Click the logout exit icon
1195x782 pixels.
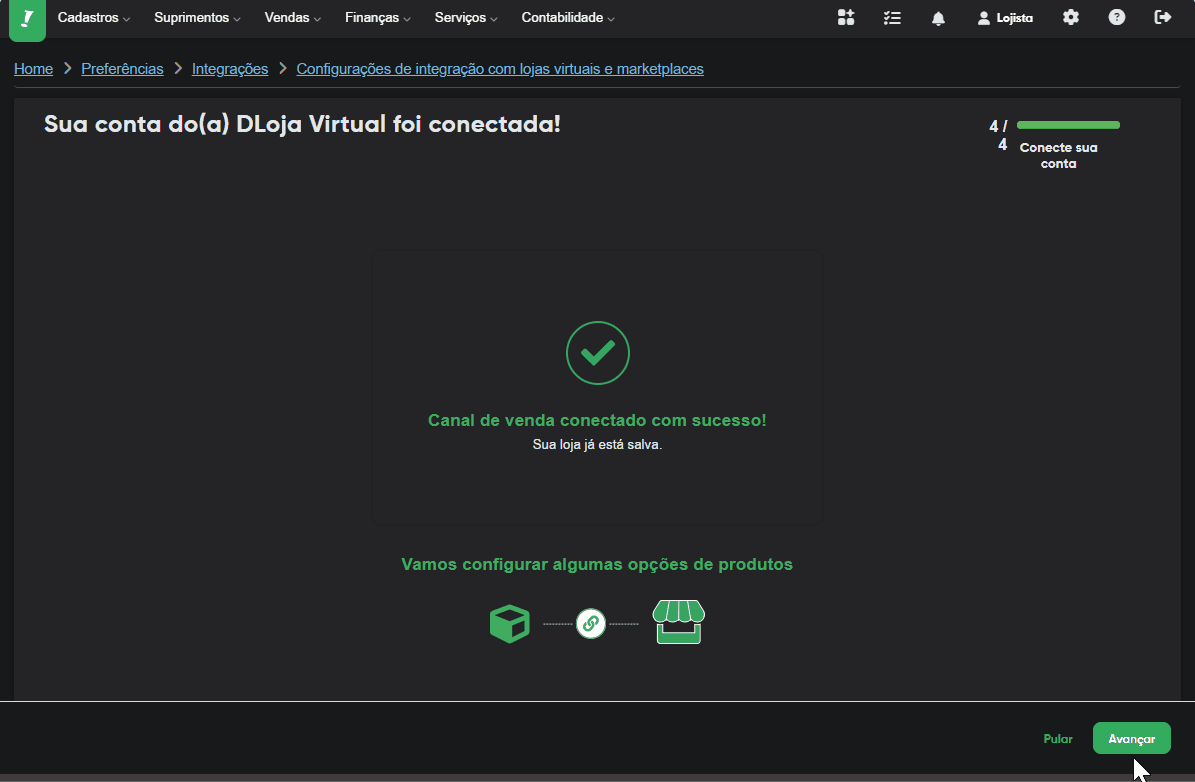[x=1162, y=18]
